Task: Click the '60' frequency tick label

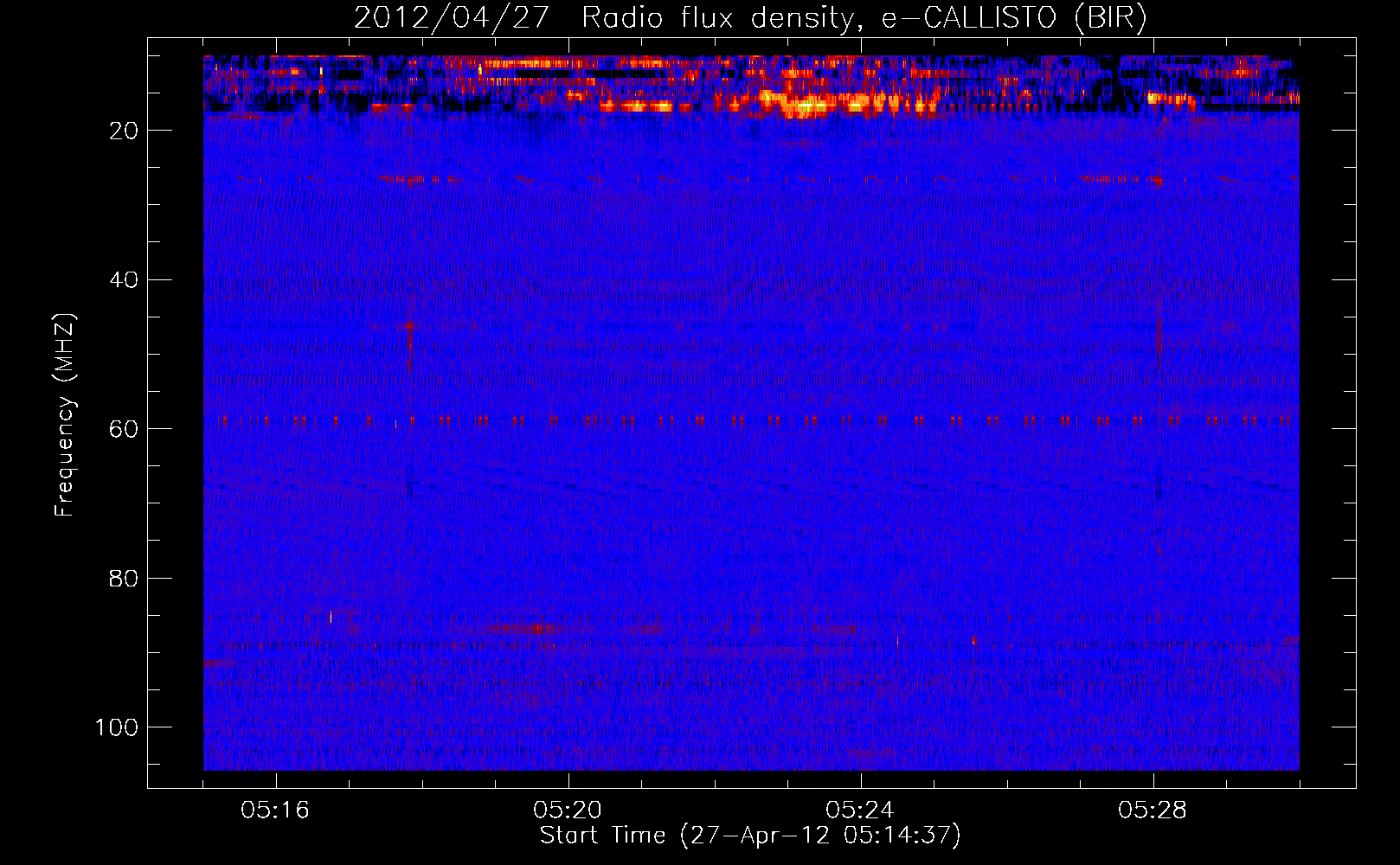Action: pyautogui.click(x=124, y=429)
